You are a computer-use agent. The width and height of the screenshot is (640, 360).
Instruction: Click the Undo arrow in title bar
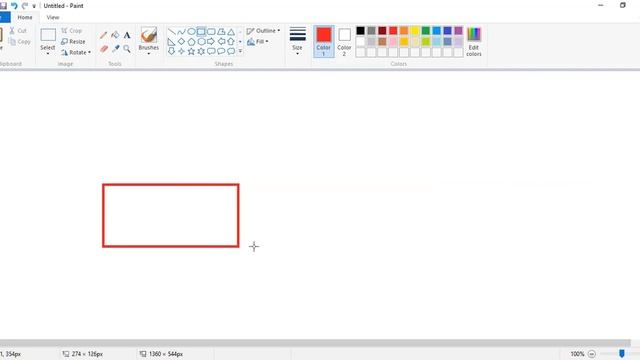click(x=14, y=6)
